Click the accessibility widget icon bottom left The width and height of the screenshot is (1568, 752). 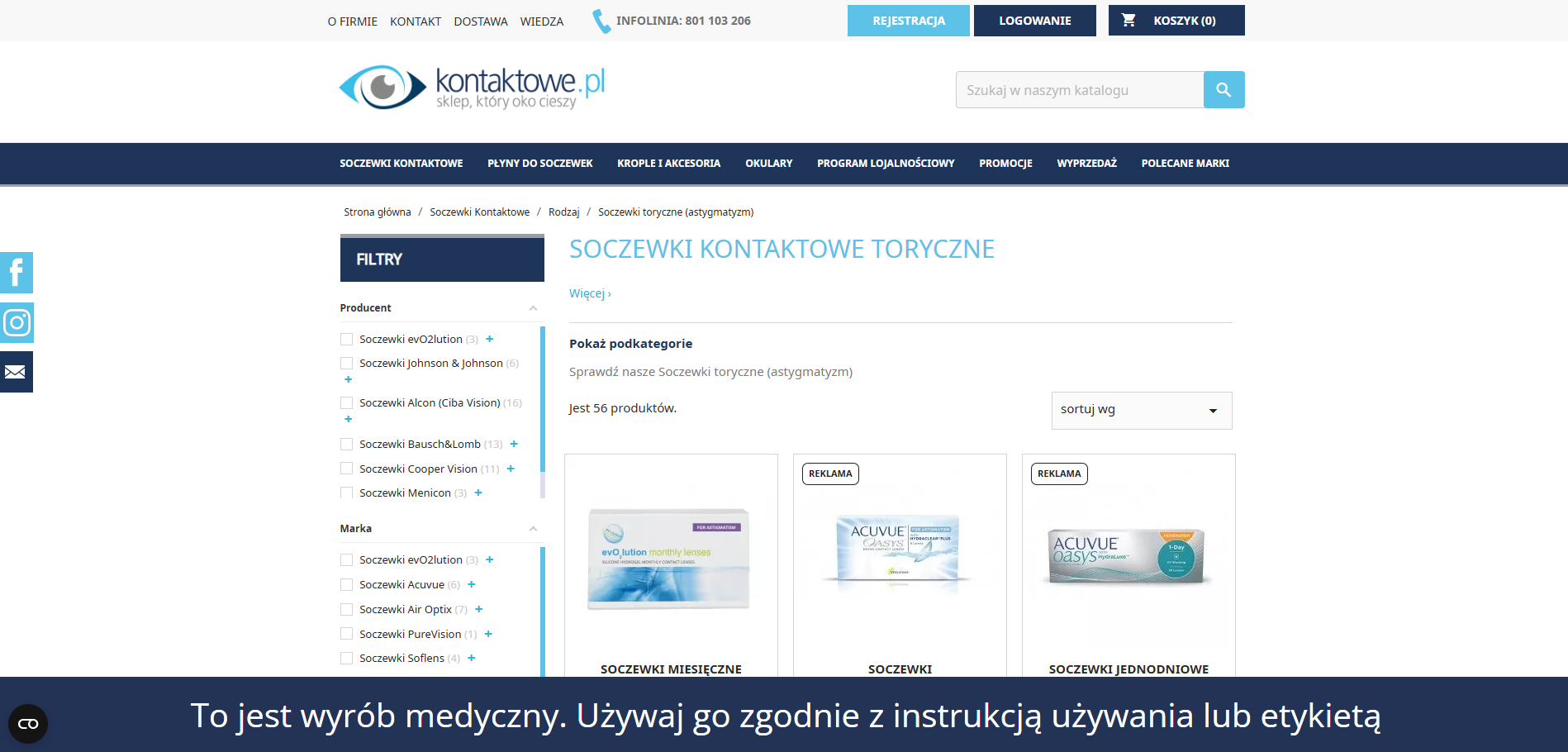coord(28,723)
